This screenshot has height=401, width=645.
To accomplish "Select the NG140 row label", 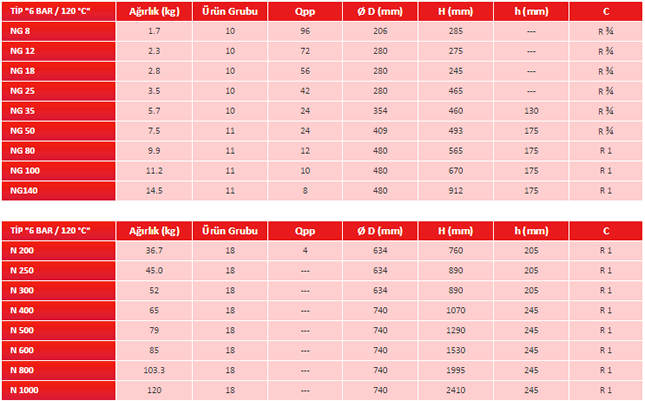I will pyautogui.click(x=58, y=191).
